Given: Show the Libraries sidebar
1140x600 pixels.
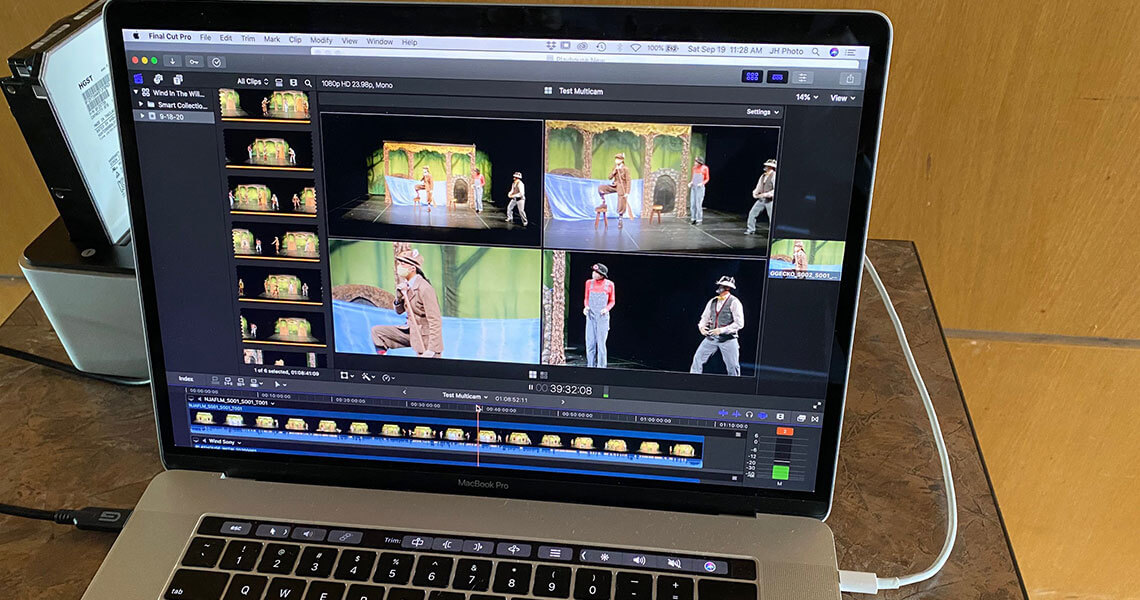Looking at the screenshot, I should [x=138, y=79].
